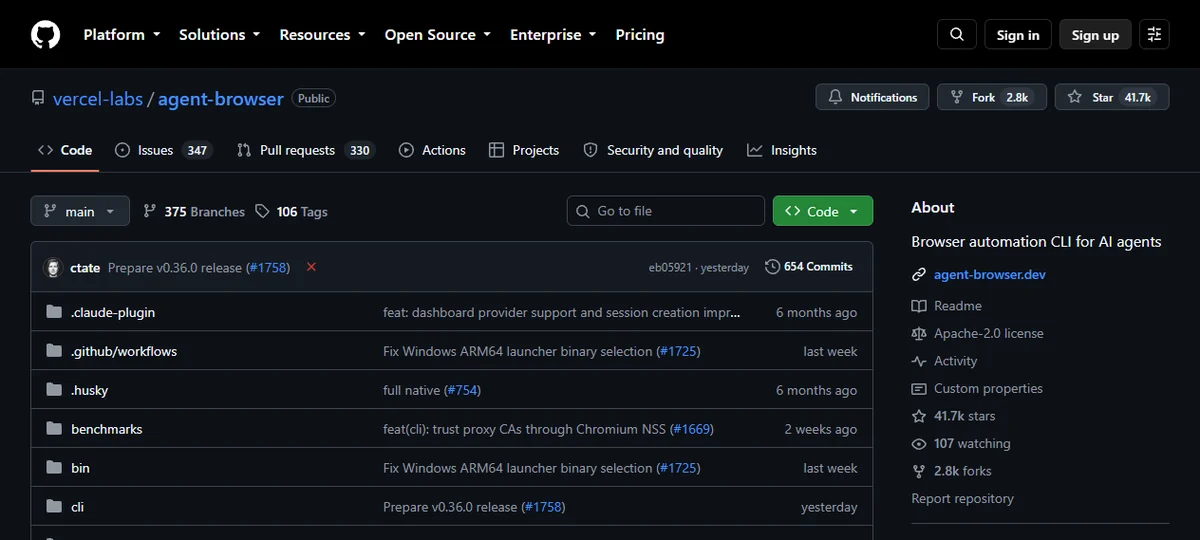Click the Sign up button
Screen dimensions: 1200x540
point(1095,34)
